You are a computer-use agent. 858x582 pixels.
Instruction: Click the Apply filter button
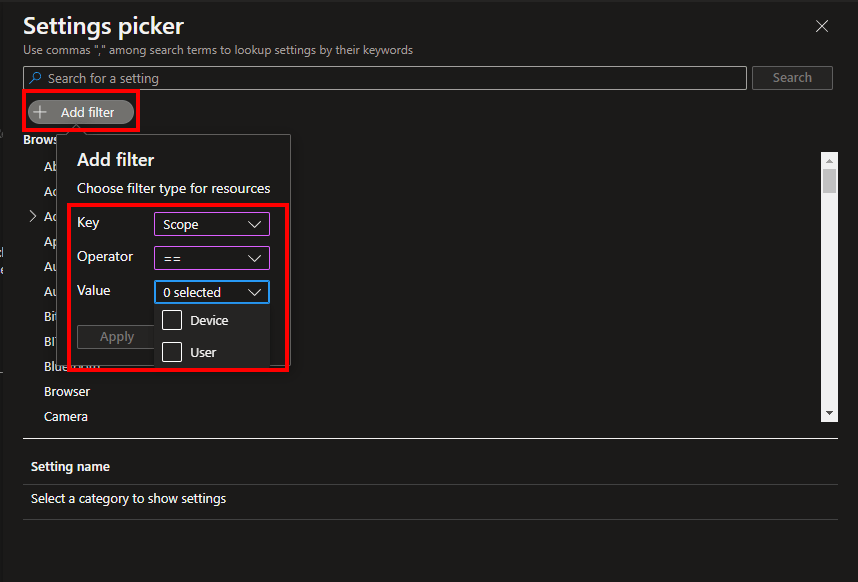(x=116, y=337)
